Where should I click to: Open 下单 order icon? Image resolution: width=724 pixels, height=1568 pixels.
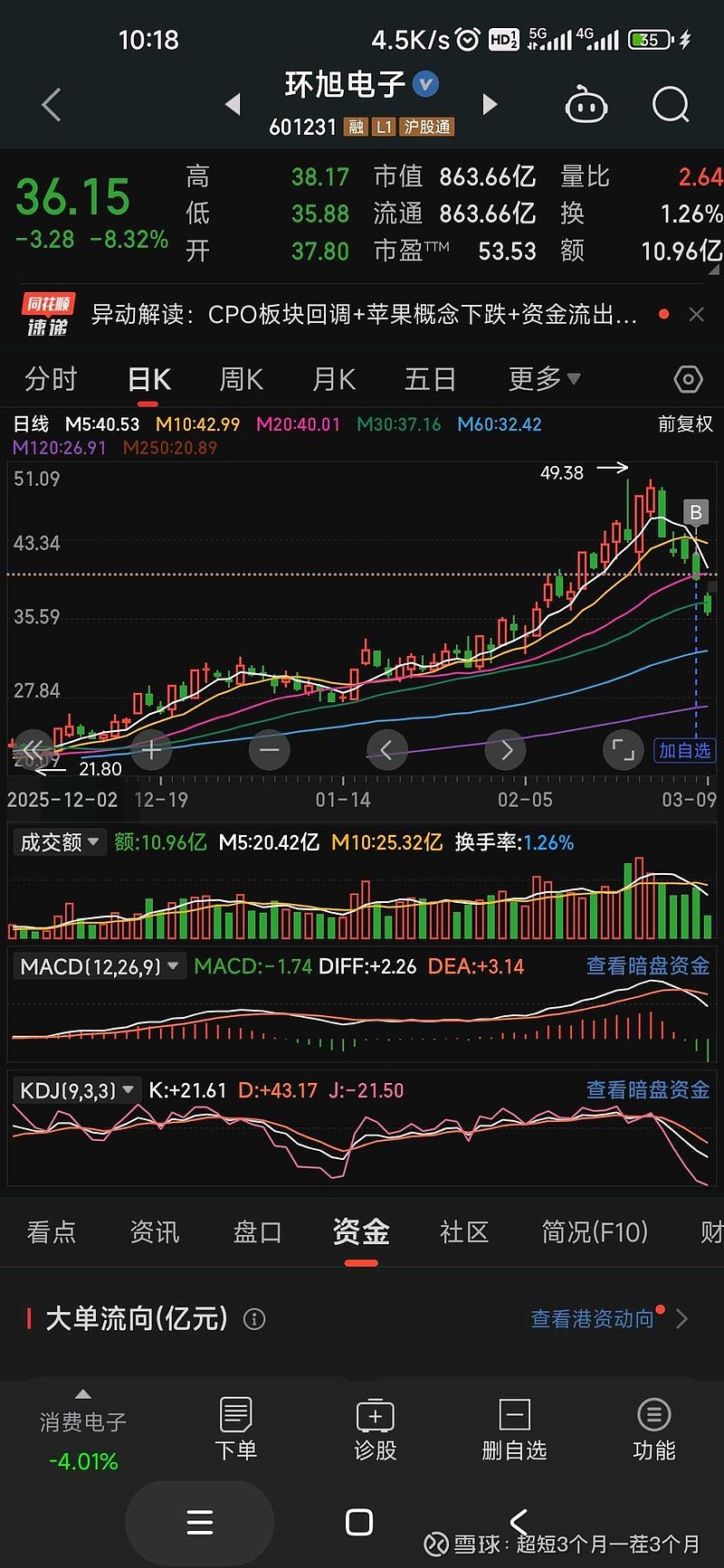tap(235, 1430)
